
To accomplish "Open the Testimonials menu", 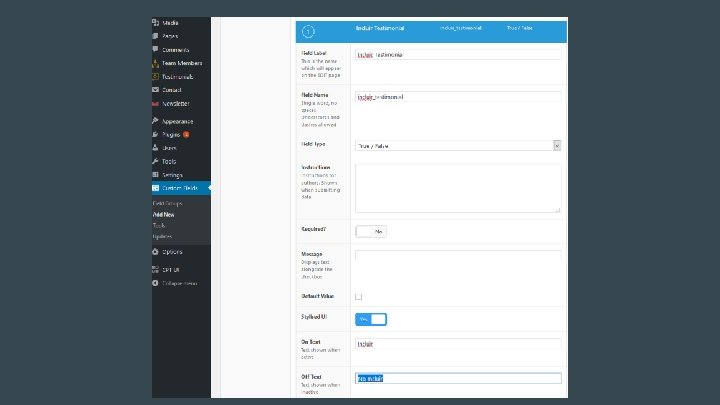I will (177, 77).
